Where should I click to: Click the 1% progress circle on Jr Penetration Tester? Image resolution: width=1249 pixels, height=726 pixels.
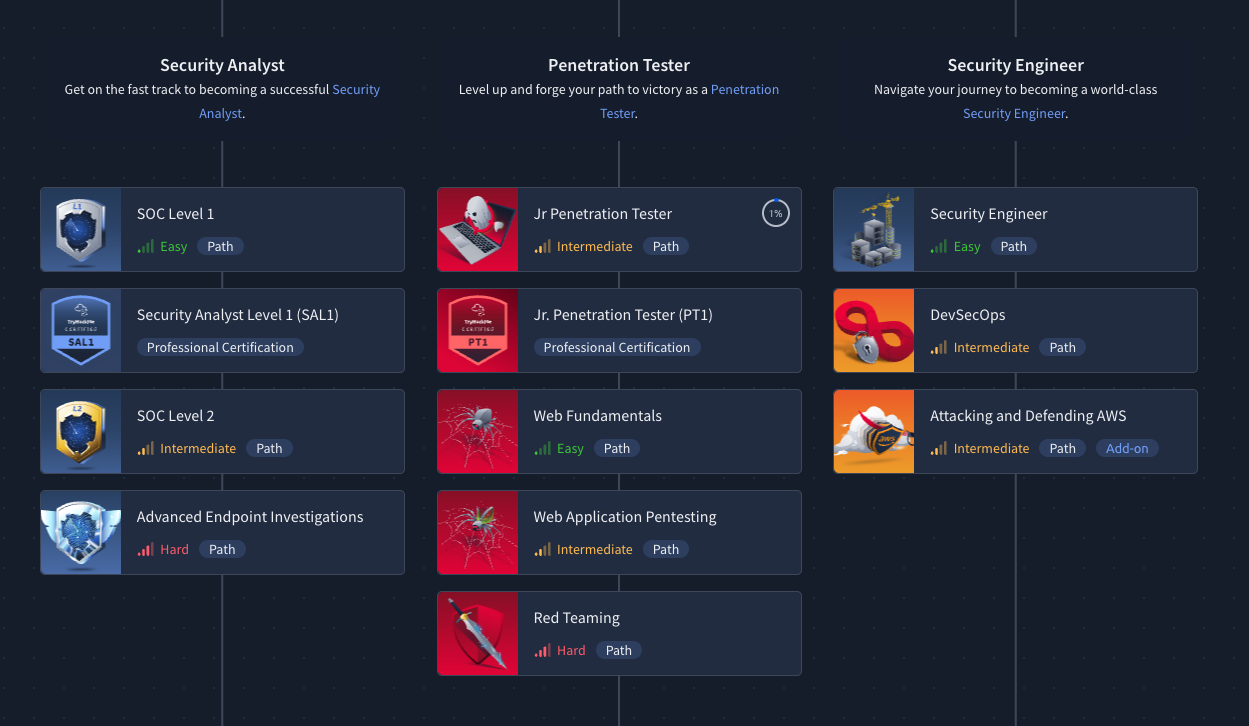tap(775, 213)
